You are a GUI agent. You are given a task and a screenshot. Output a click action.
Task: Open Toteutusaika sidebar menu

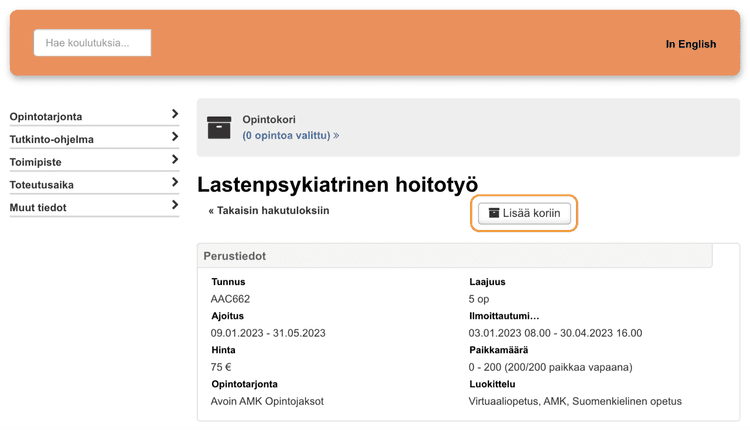(94, 185)
